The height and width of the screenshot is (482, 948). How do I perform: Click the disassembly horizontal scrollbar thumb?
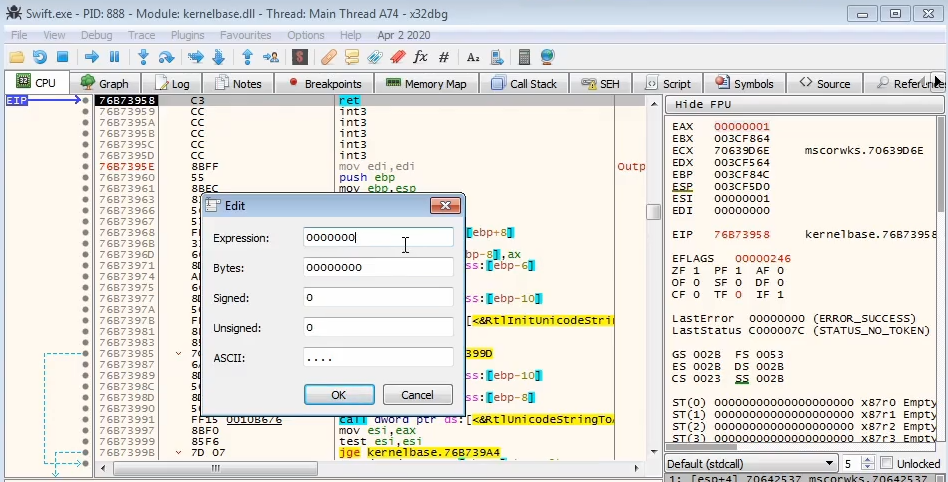215,468
